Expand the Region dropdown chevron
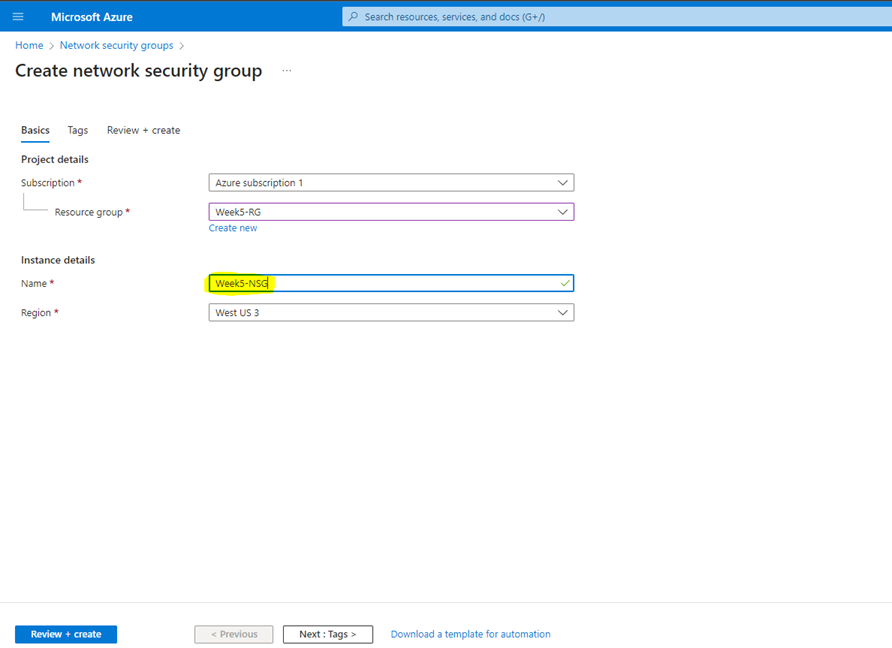 tap(563, 312)
